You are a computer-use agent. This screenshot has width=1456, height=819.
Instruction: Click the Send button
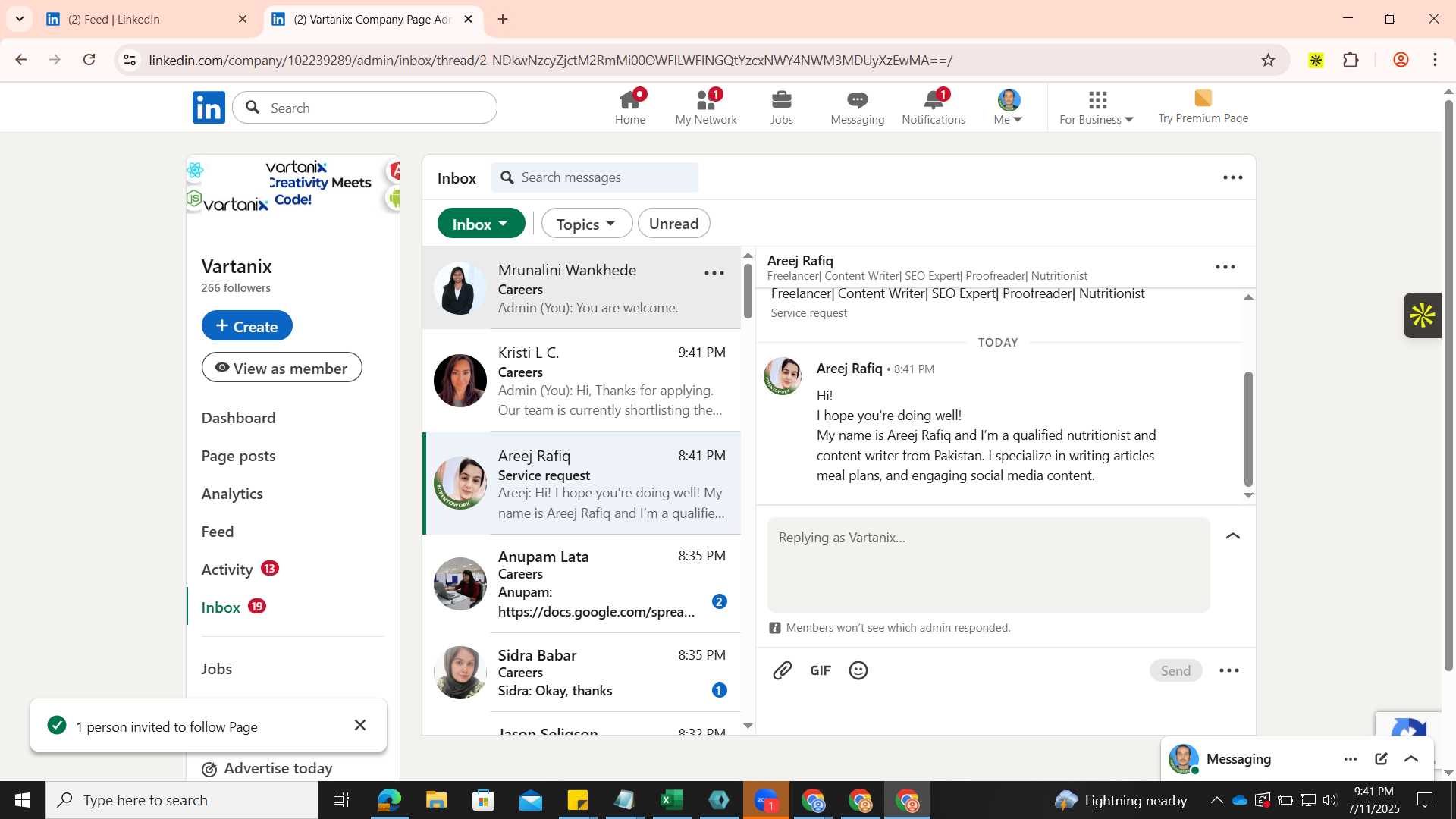[1175, 670]
